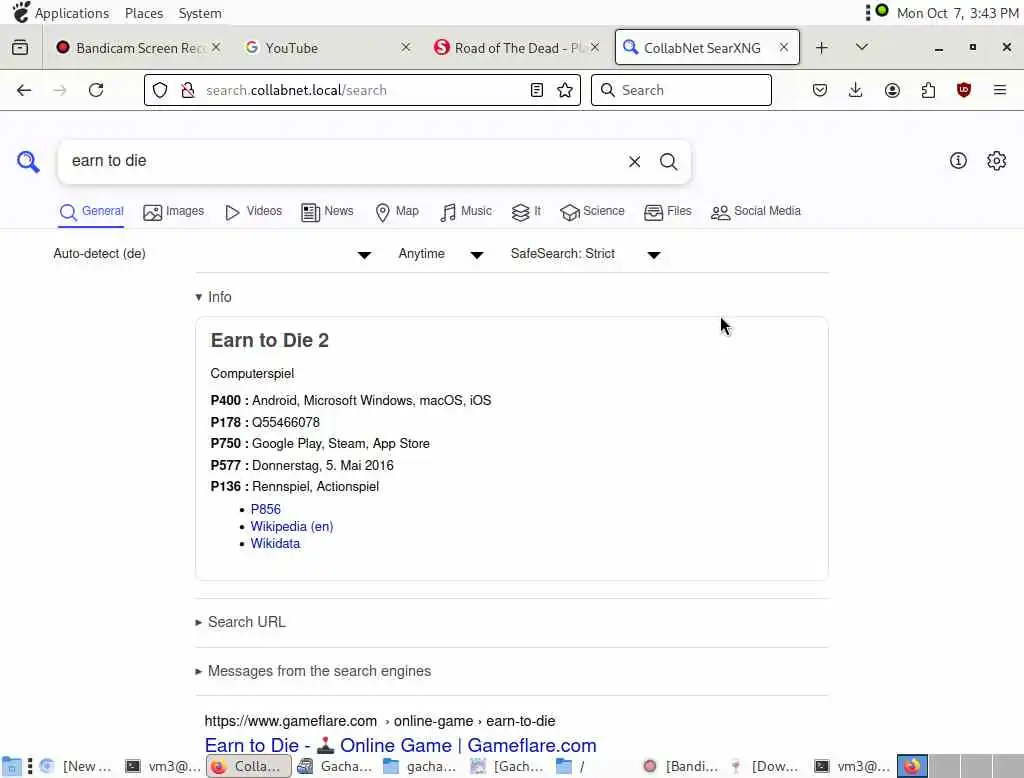
Task: Select the Files search category
Action: (667, 212)
